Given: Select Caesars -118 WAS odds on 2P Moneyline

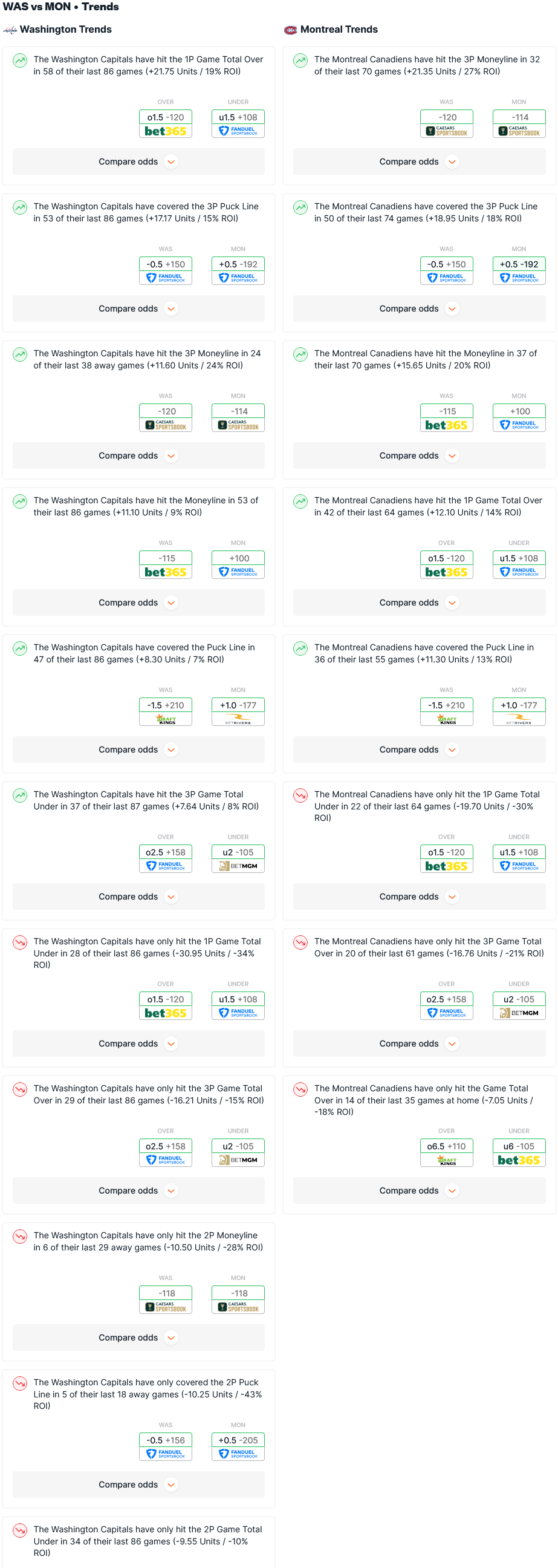Looking at the screenshot, I should click(x=166, y=1299).
